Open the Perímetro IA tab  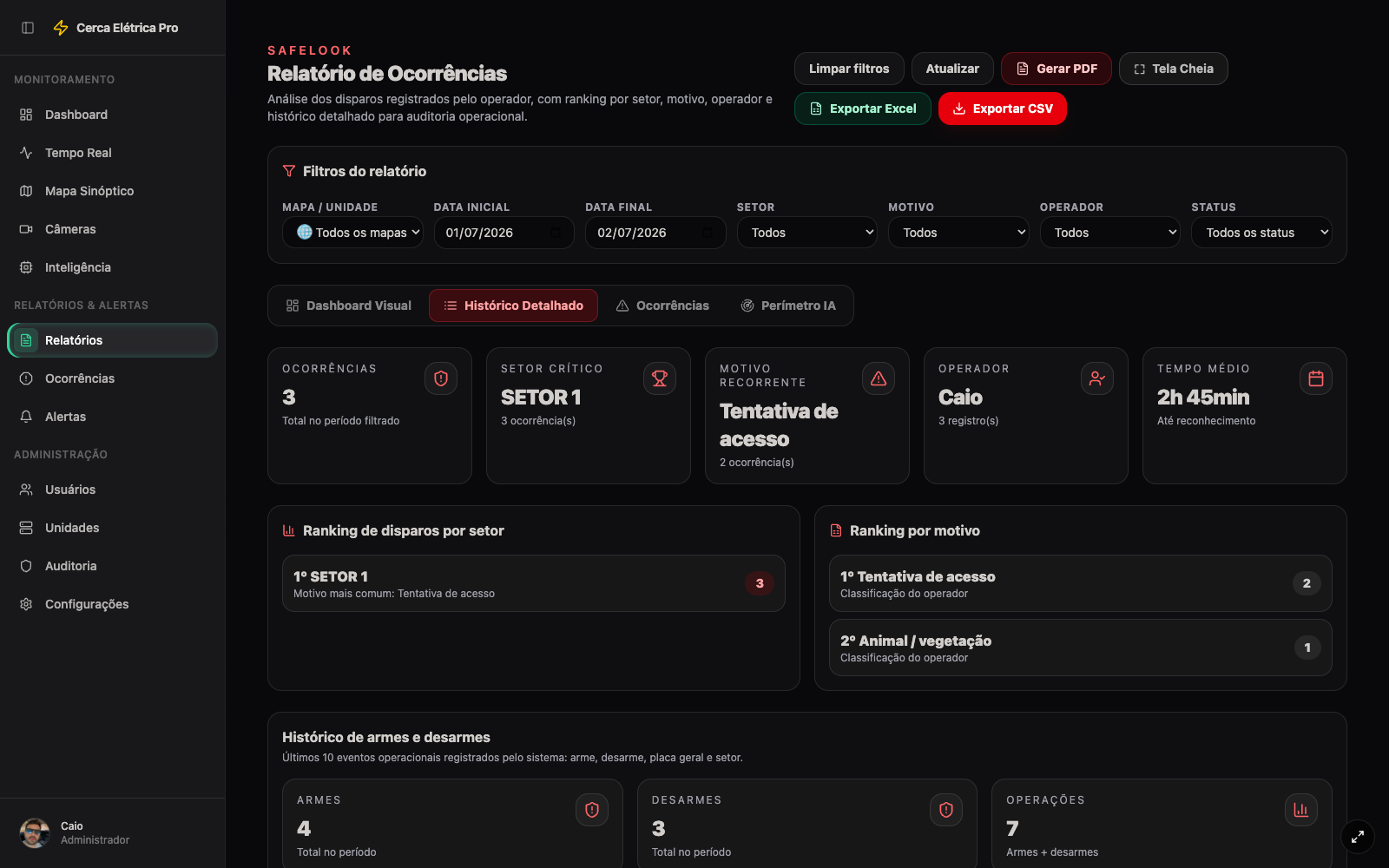[788, 306]
